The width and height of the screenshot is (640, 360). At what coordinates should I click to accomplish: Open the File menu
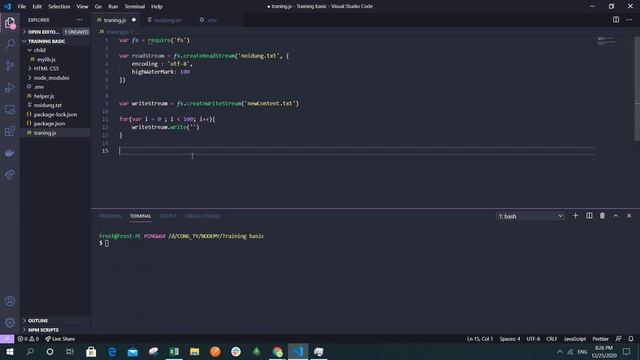(x=22, y=7)
